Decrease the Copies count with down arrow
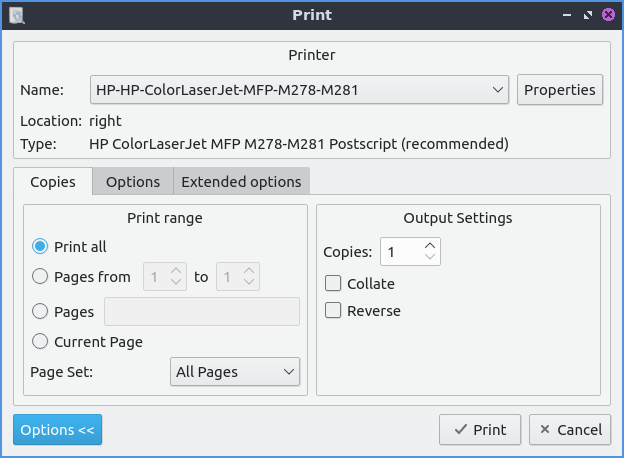This screenshot has height=458, width=624. coord(430,258)
